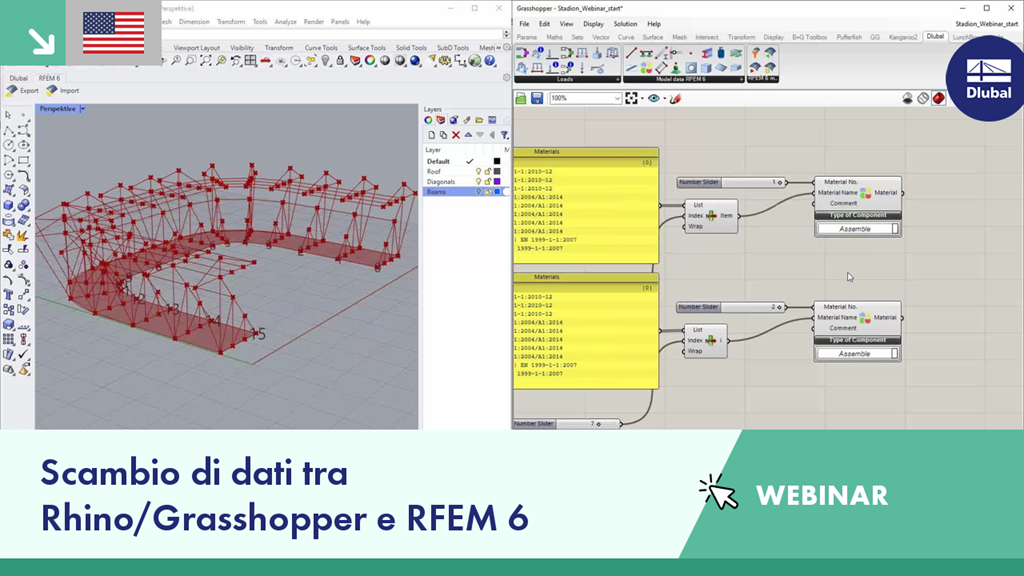1024x576 pixels.
Task: Open the layer filter funnel icon
Action: click(505, 135)
